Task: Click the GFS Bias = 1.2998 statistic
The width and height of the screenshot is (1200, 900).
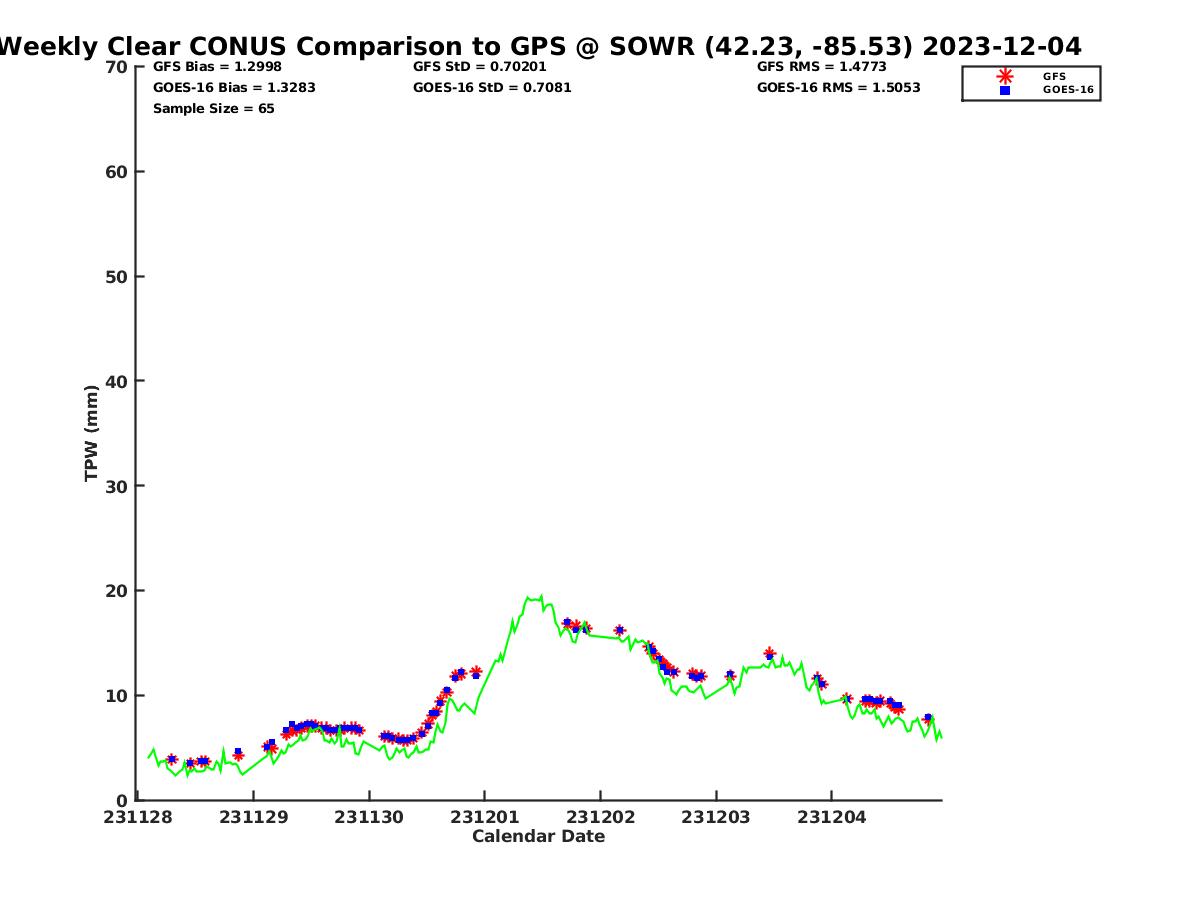Action: pos(217,67)
